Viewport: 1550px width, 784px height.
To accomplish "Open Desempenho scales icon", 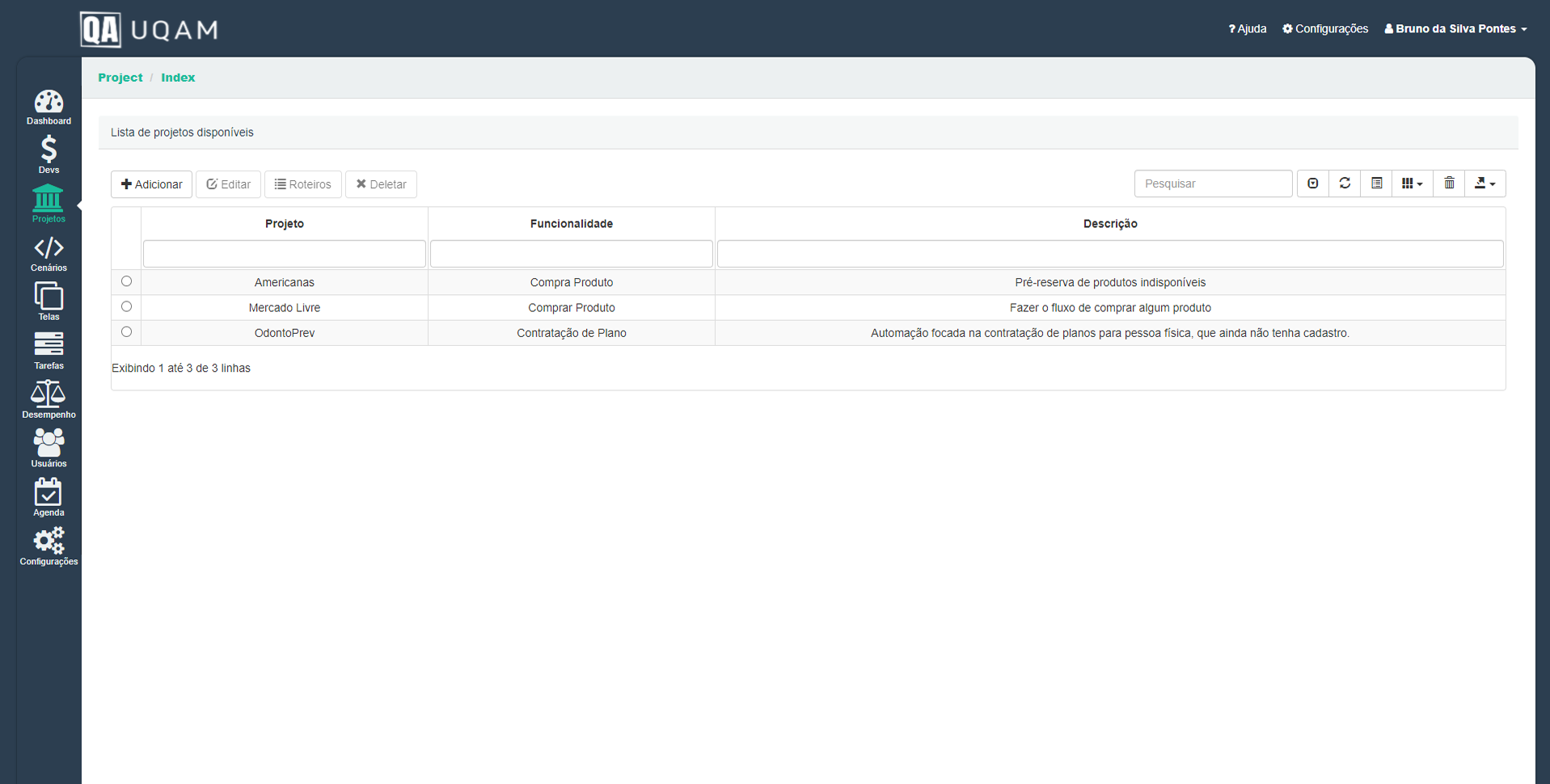I will (49, 400).
